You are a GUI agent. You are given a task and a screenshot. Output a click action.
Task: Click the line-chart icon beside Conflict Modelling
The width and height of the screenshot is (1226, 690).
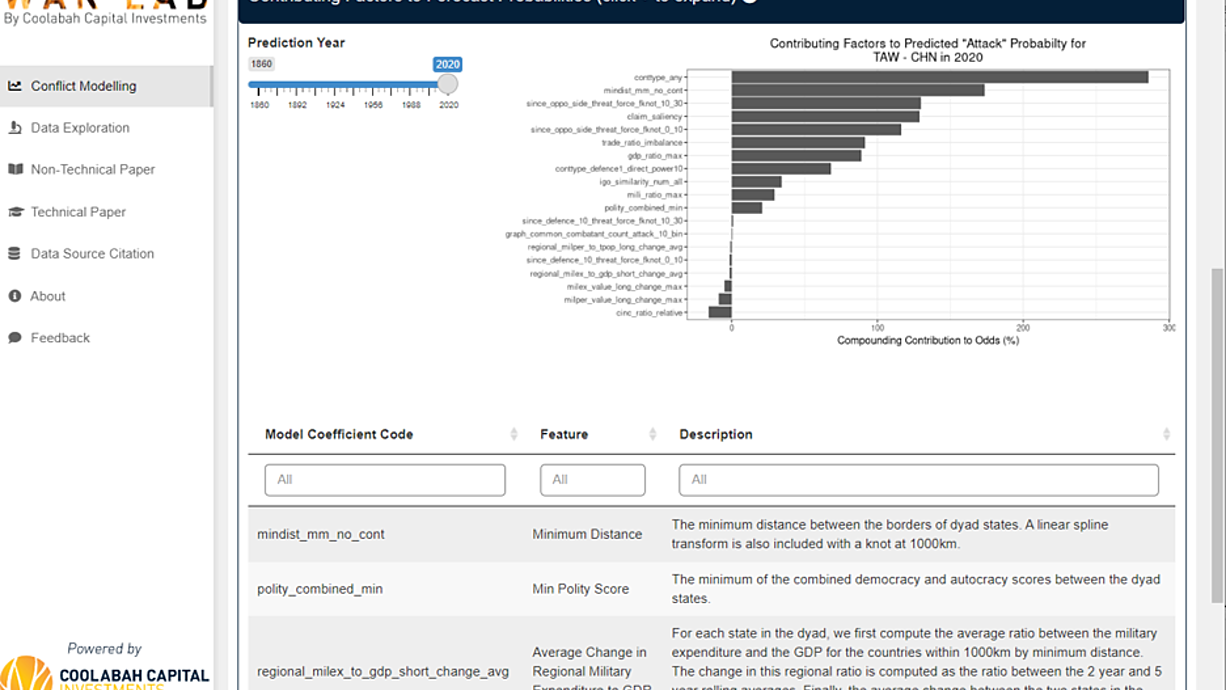point(15,86)
